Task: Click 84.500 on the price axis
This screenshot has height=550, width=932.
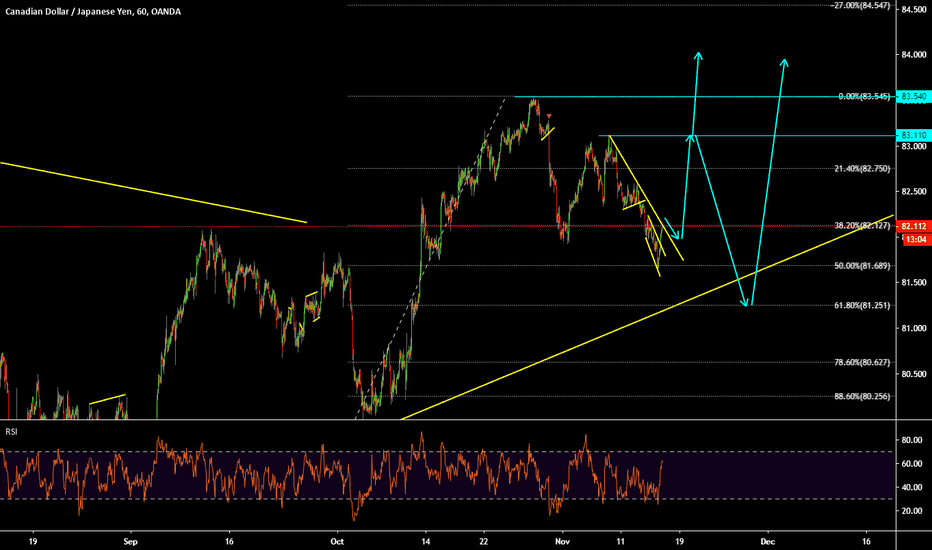Action: (914, 10)
